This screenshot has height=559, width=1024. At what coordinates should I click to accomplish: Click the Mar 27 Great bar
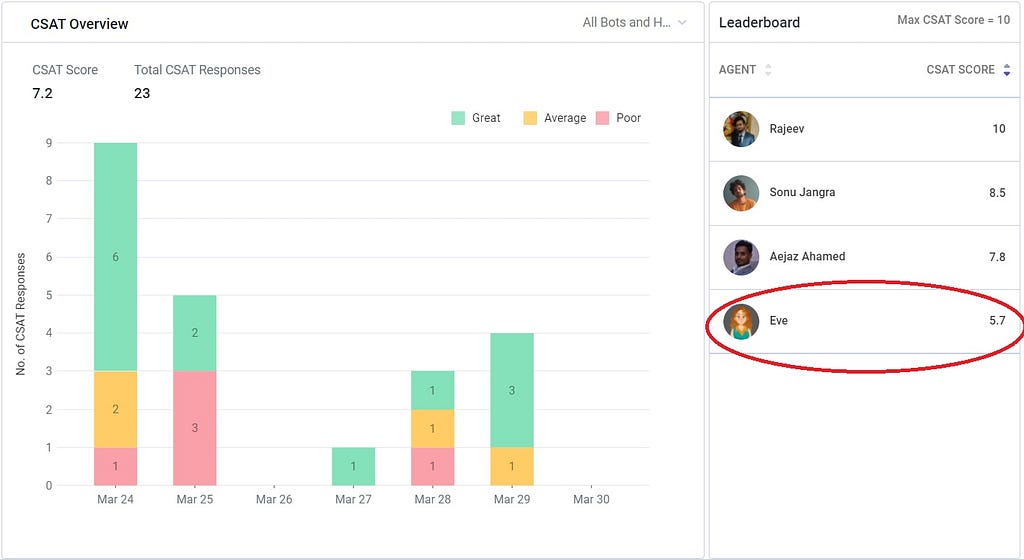point(353,466)
